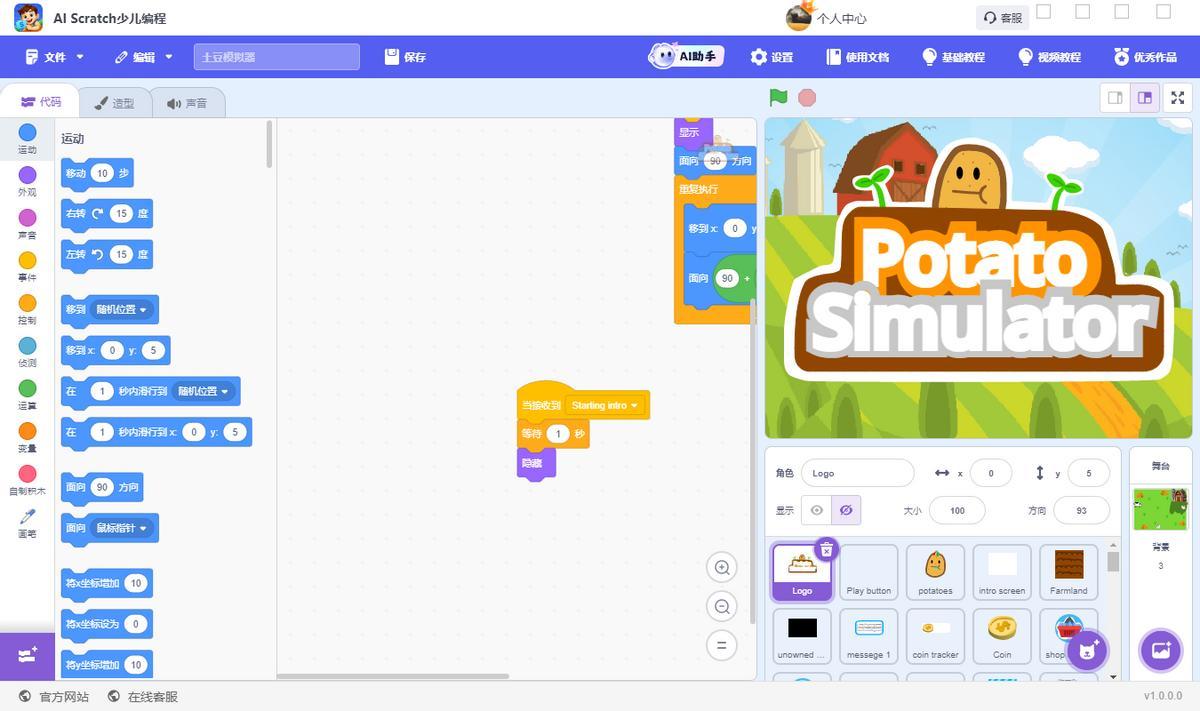Delete the Logo sprite with trash icon
1200x711 pixels.
click(826, 549)
